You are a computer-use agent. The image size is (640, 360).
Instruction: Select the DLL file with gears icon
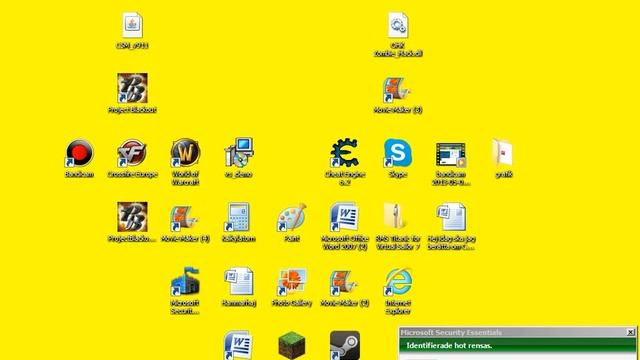[x=398, y=25]
